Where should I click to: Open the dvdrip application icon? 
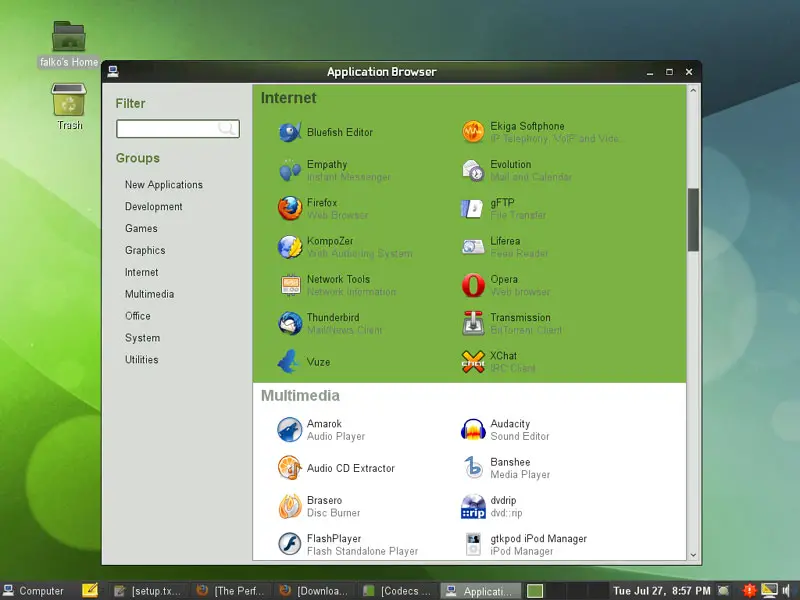[473, 506]
